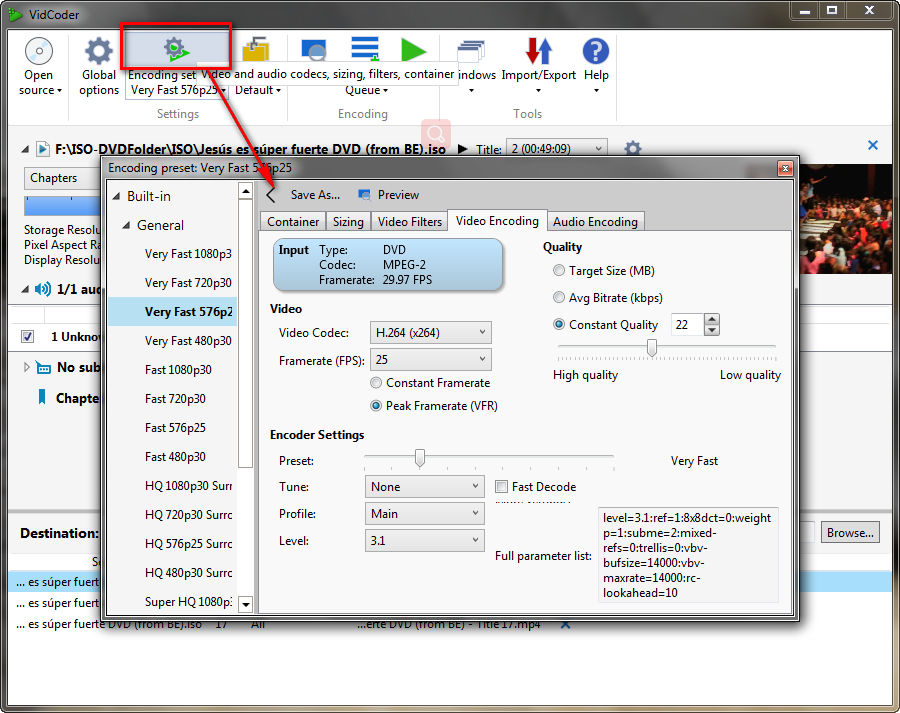The height and width of the screenshot is (713, 900).
Task: Open Framerate (FPS) dropdown
Action: [x=430, y=360]
